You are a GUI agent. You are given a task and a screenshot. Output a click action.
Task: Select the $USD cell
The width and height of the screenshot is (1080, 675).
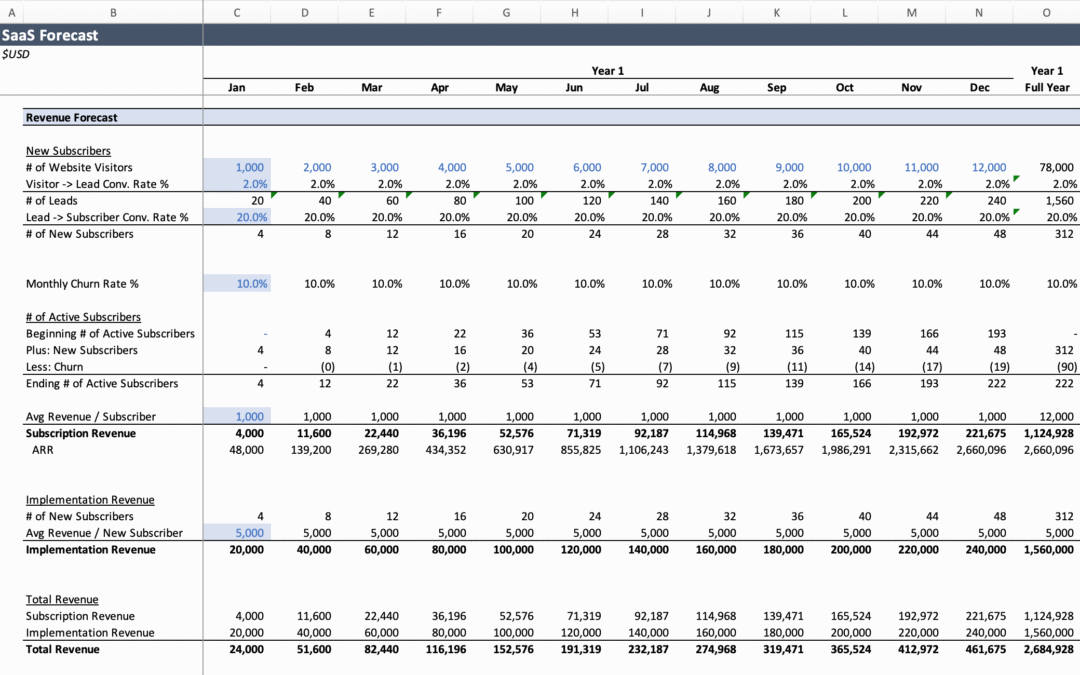[16, 54]
